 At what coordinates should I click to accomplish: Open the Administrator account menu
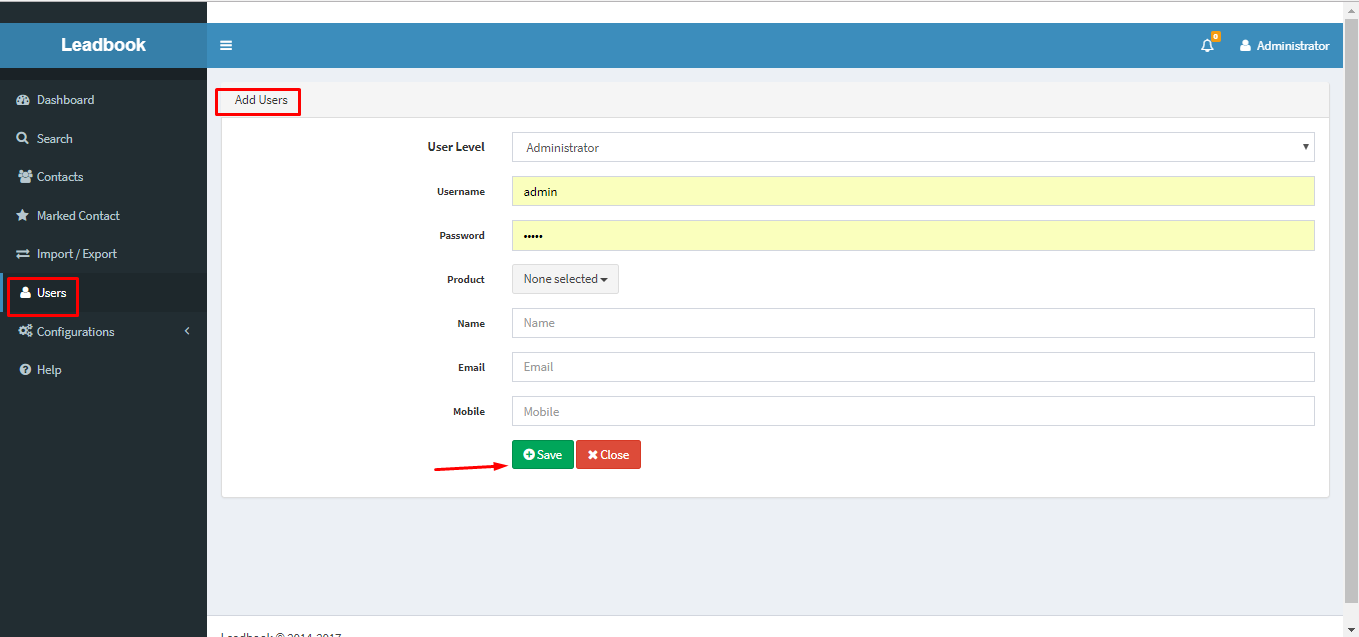pyautogui.click(x=1284, y=46)
